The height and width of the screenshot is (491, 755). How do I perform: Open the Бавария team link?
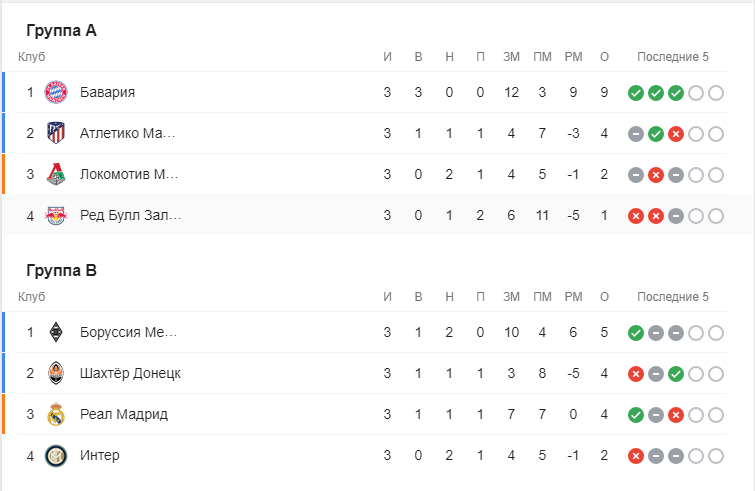click(107, 93)
